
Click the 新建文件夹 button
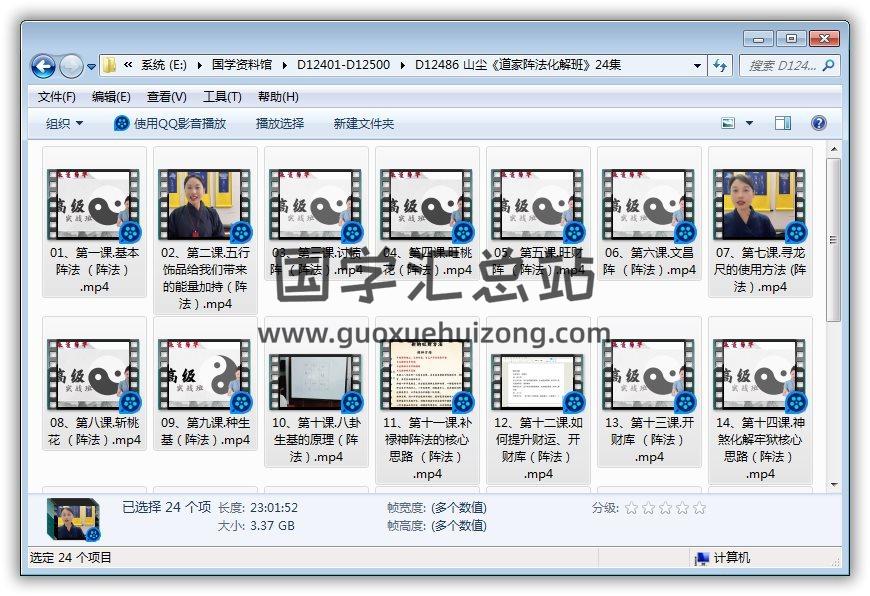[x=364, y=123]
